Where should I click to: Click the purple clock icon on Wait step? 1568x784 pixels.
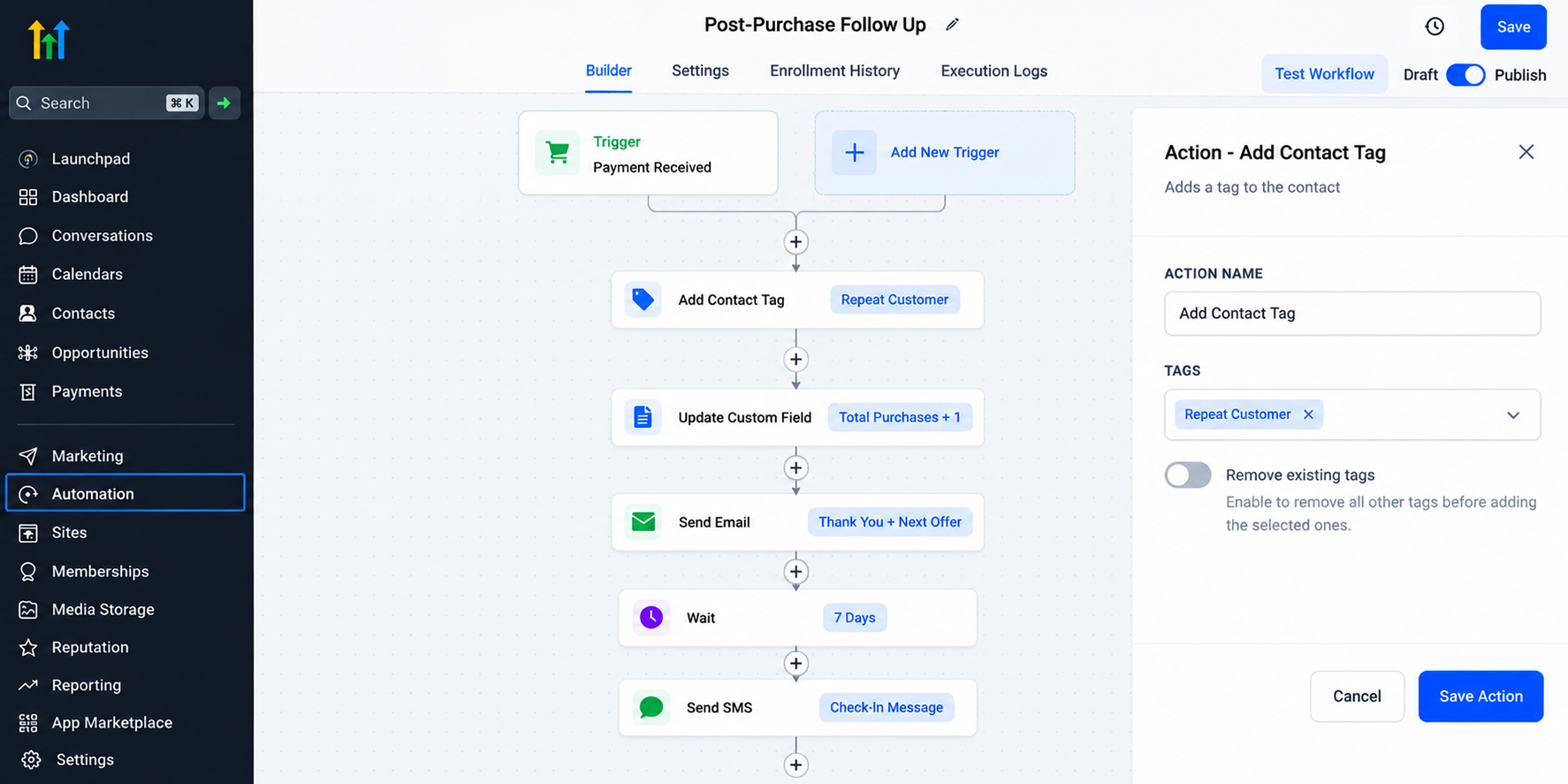click(651, 618)
